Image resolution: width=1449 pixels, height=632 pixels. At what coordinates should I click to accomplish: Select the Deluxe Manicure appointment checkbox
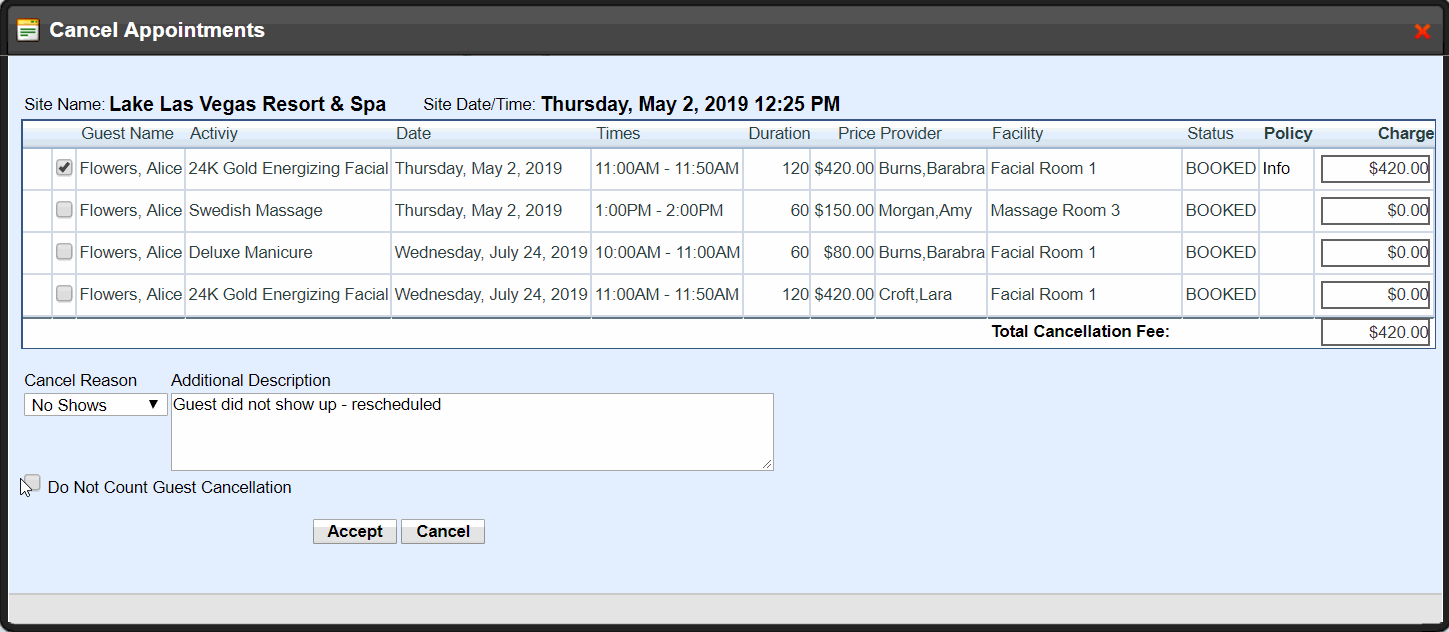click(64, 252)
